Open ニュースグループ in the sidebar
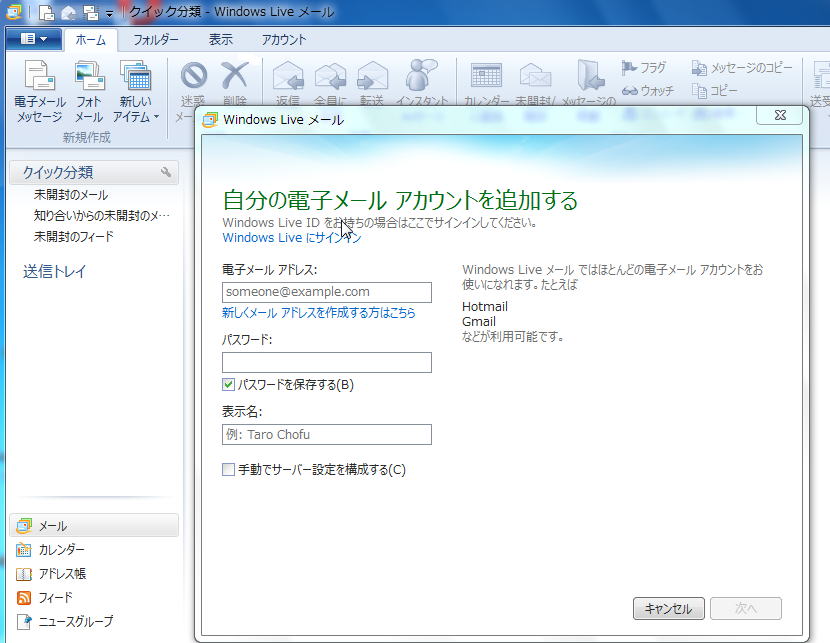Viewport: 830px width, 643px height. (x=65, y=621)
